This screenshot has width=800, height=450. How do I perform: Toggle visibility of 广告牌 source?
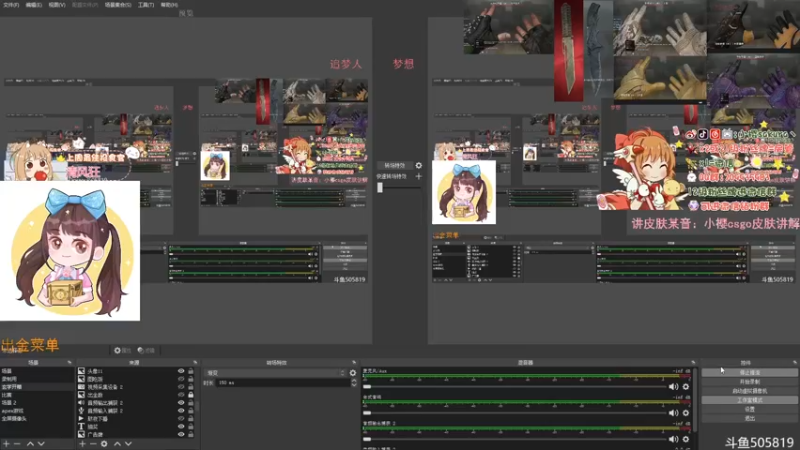181,434
